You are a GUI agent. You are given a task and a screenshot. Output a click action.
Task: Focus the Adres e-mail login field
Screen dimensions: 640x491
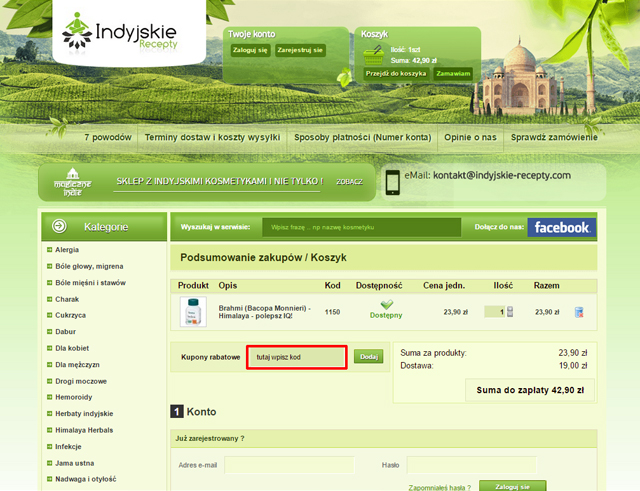289,465
